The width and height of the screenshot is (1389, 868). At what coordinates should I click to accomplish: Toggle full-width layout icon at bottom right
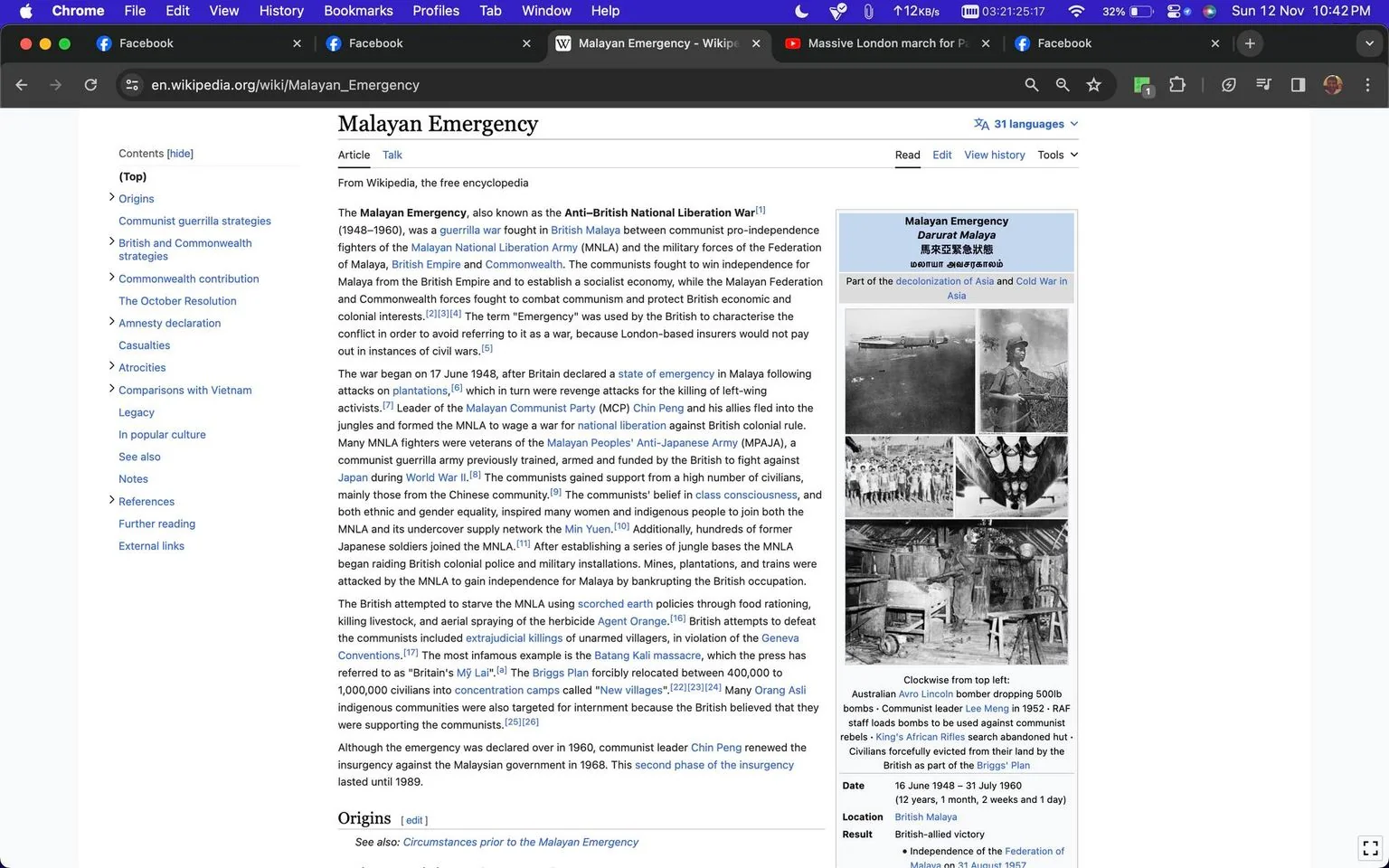[1370, 848]
